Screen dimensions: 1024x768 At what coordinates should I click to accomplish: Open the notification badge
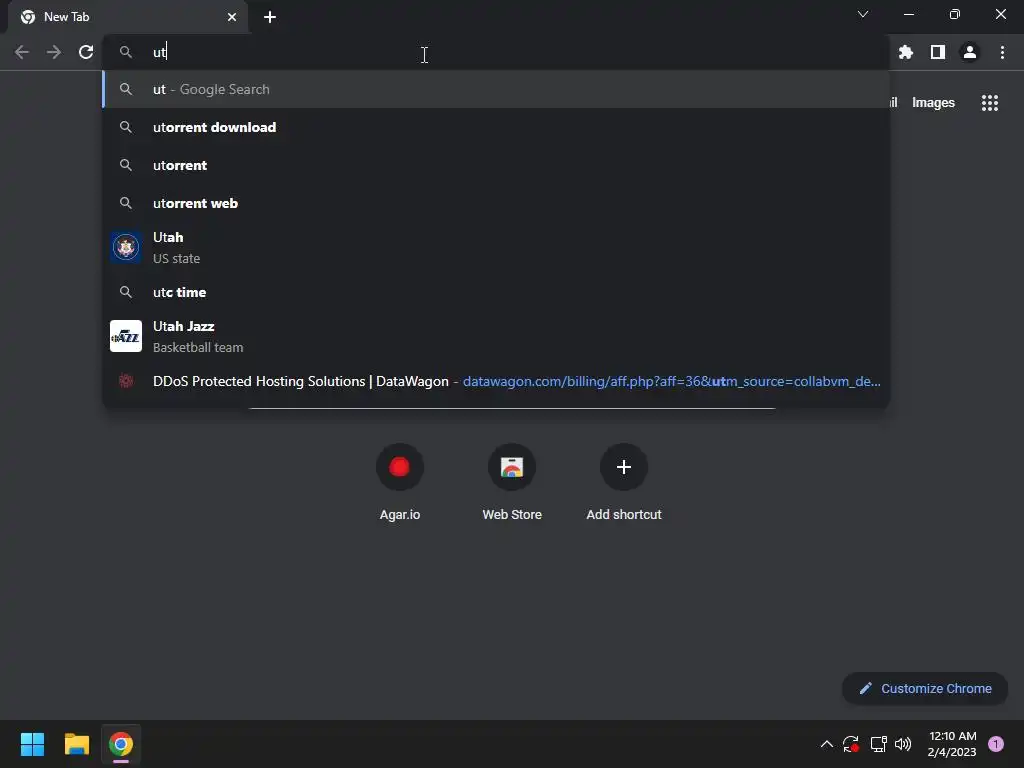[996, 744]
